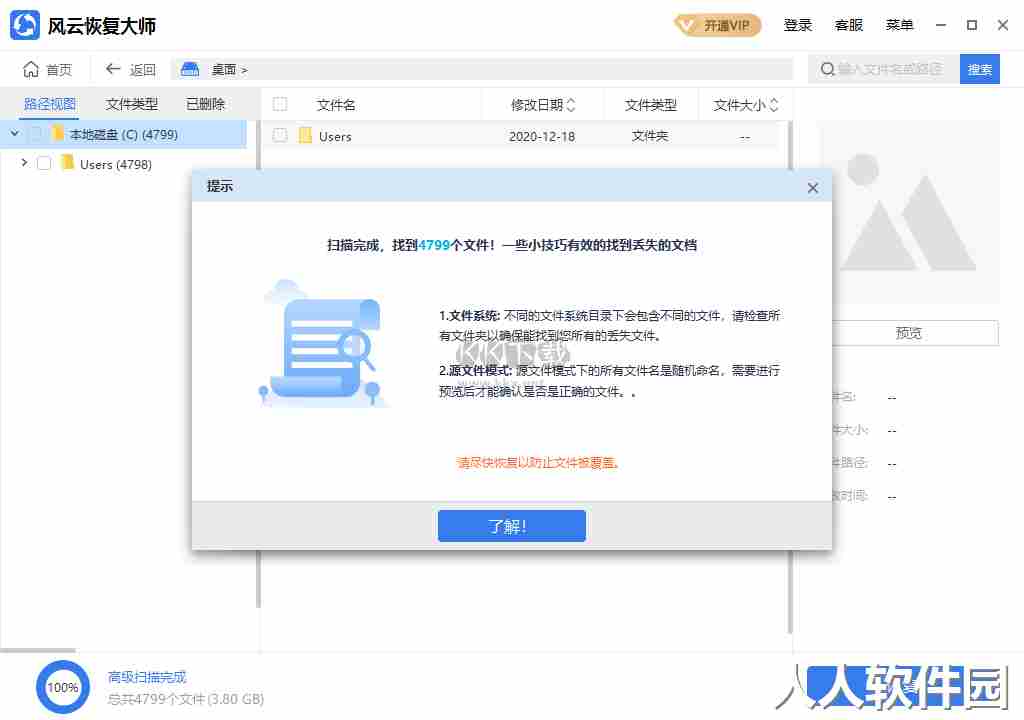Click 登录 to sign in
Image resolution: width=1024 pixels, height=720 pixels.
pos(797,25)
